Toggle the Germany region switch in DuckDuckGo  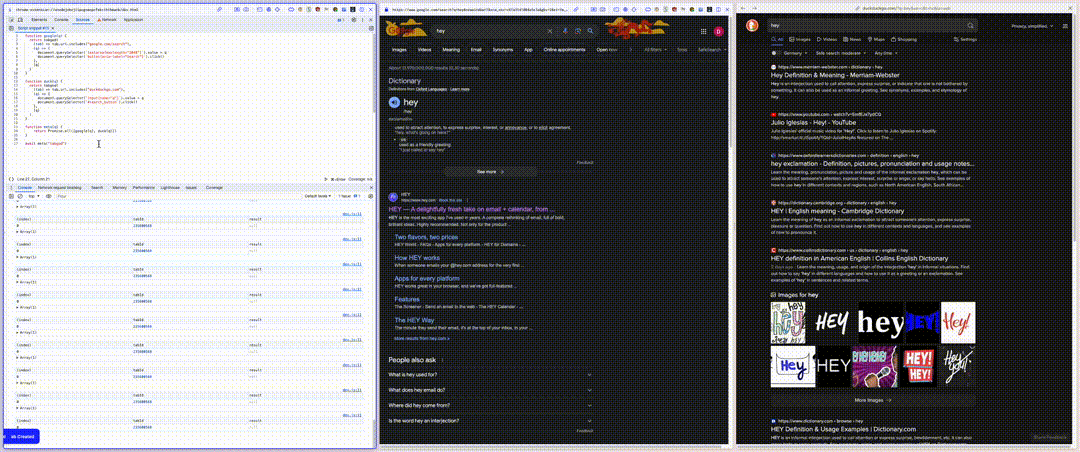pyautogui.click(x=774, y=52)
